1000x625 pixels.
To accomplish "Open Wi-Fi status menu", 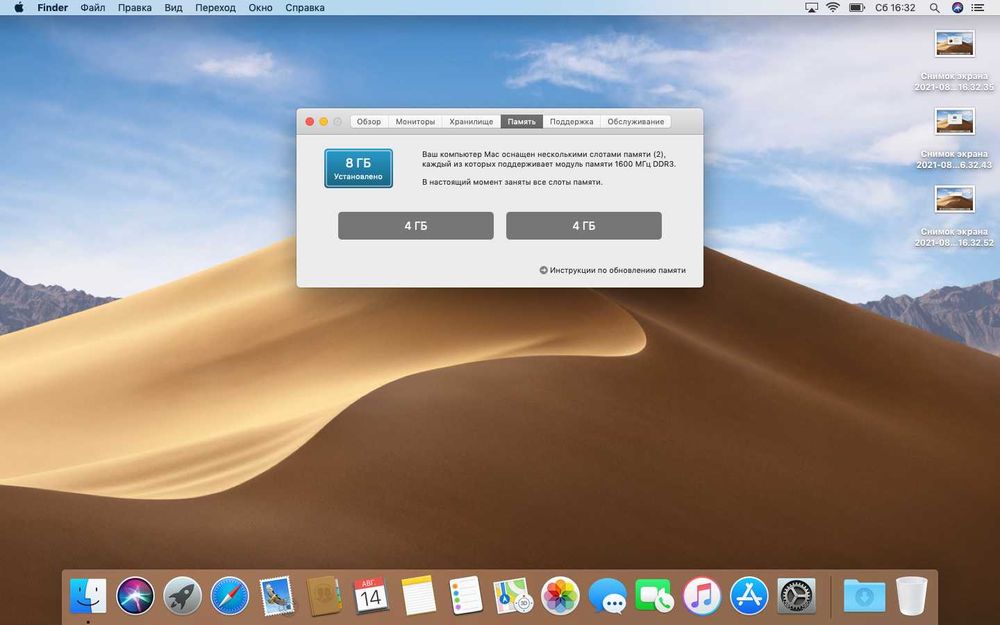I will pos(833,8).
